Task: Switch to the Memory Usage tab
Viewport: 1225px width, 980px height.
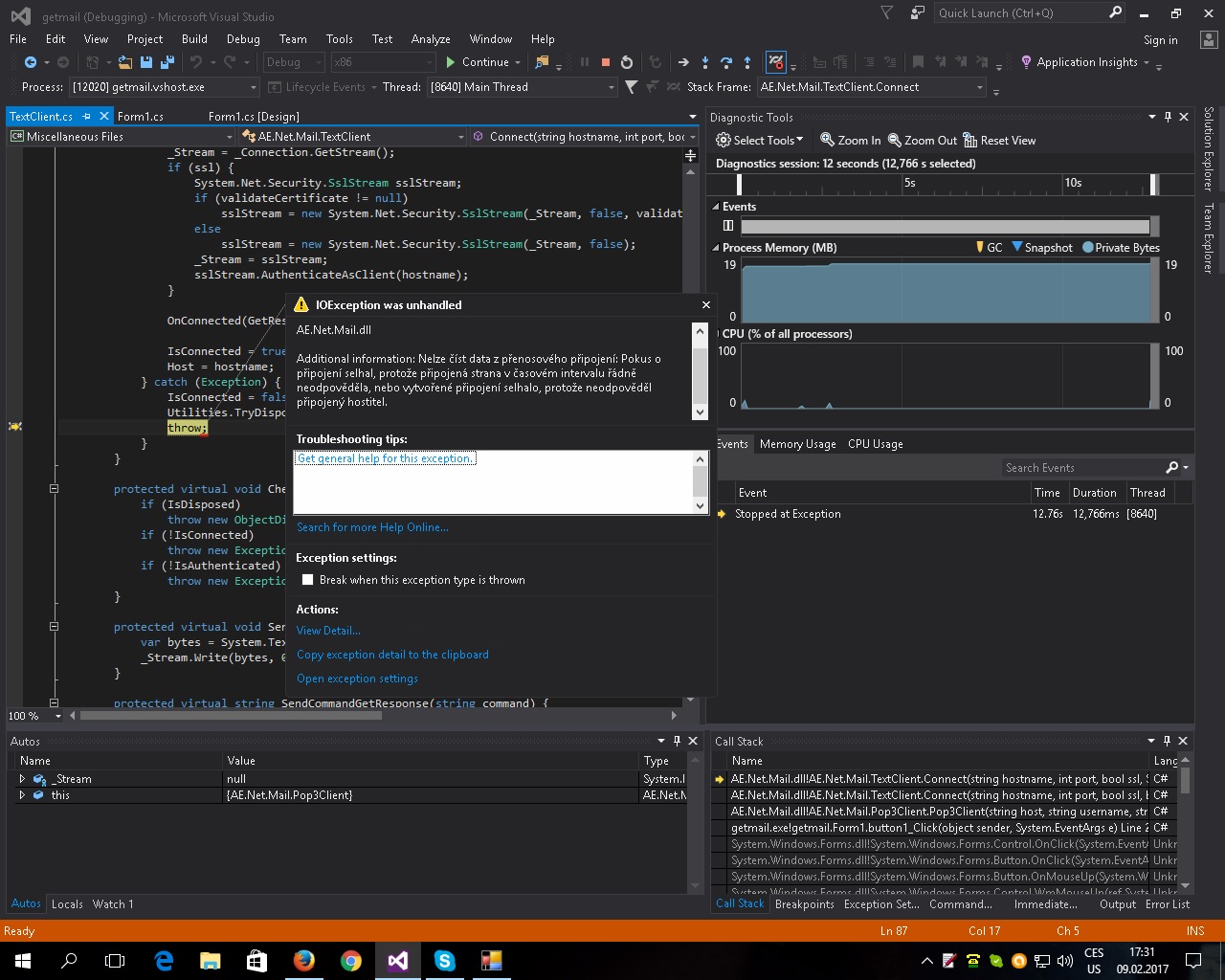Action: [797, 444]
